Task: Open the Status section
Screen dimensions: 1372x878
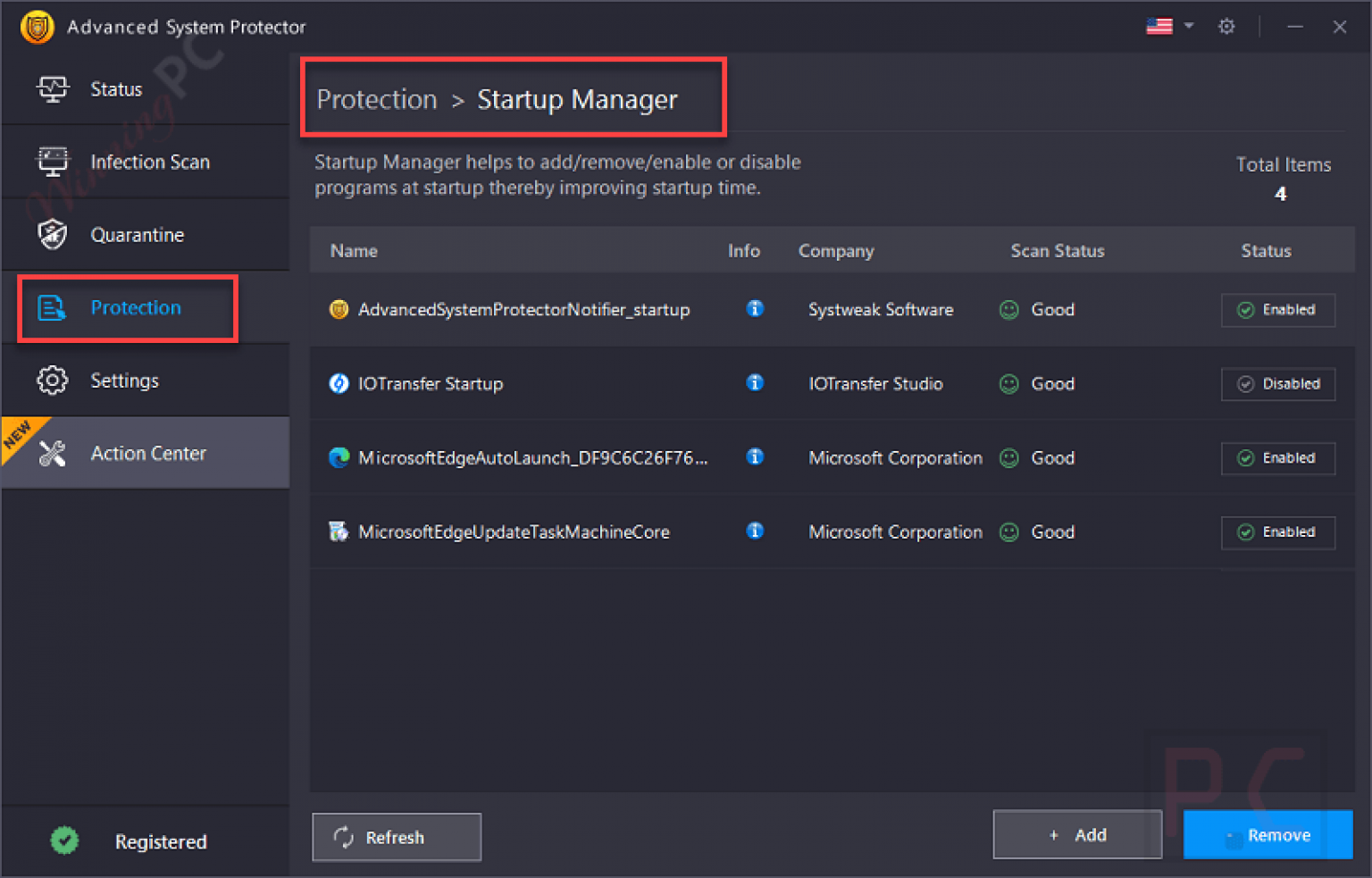Action: pyautogui.click(x=146, y=89)
